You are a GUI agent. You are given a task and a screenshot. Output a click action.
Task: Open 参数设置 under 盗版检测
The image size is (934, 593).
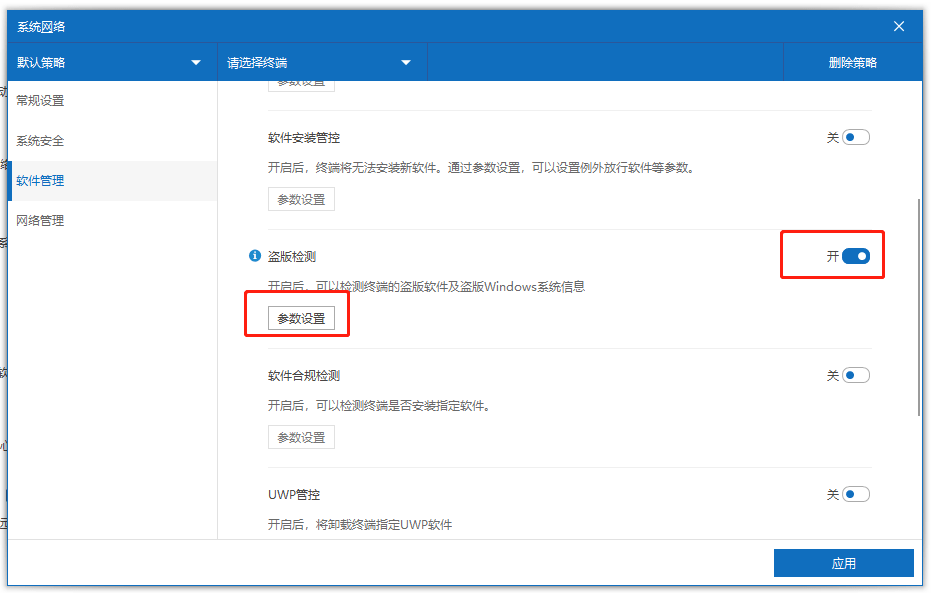pos(301,319)
